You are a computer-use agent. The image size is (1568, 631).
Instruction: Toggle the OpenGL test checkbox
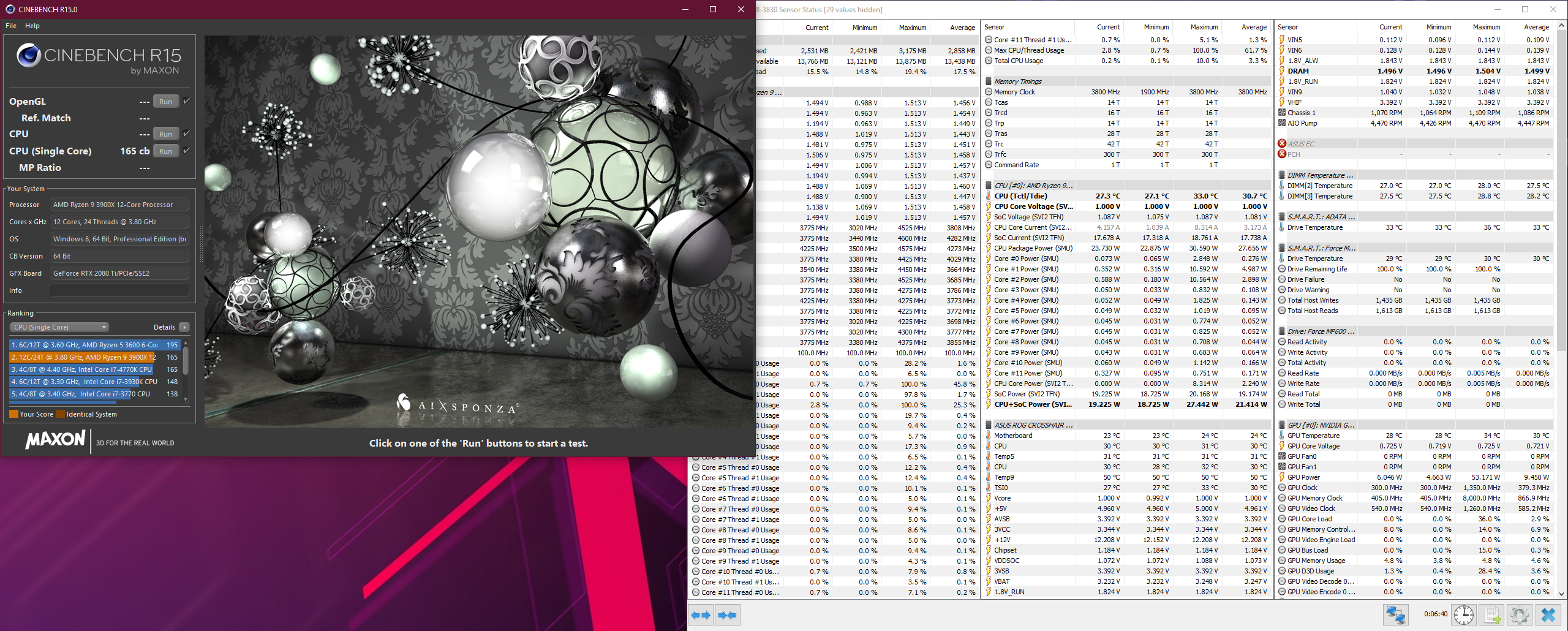click(186, 101)
